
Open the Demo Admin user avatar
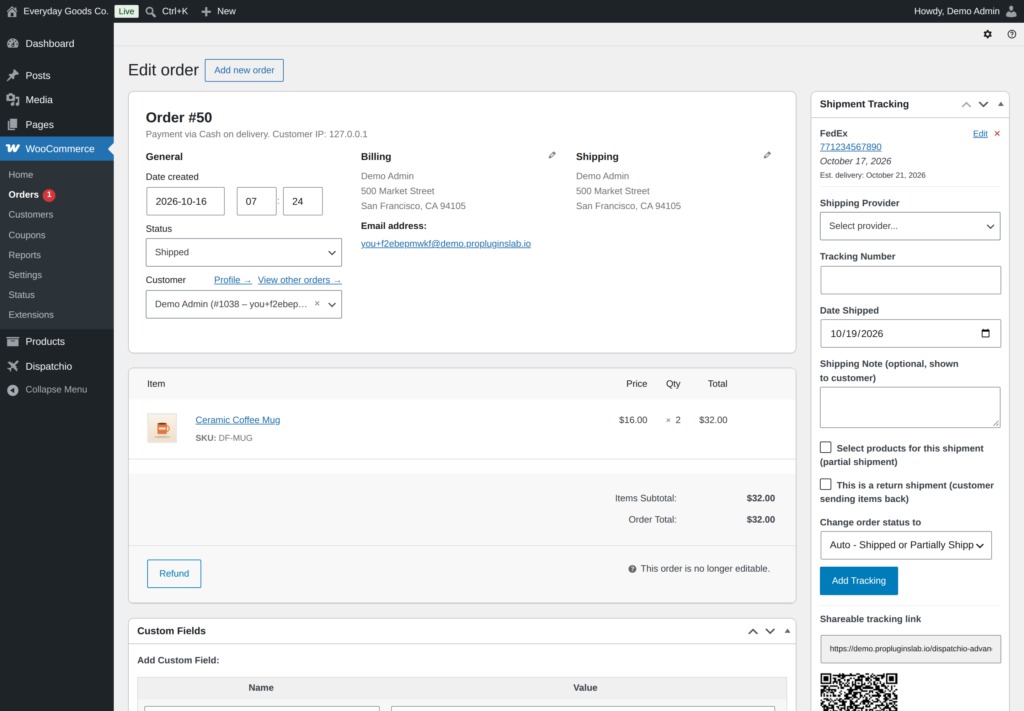(x=1011, y=11)
